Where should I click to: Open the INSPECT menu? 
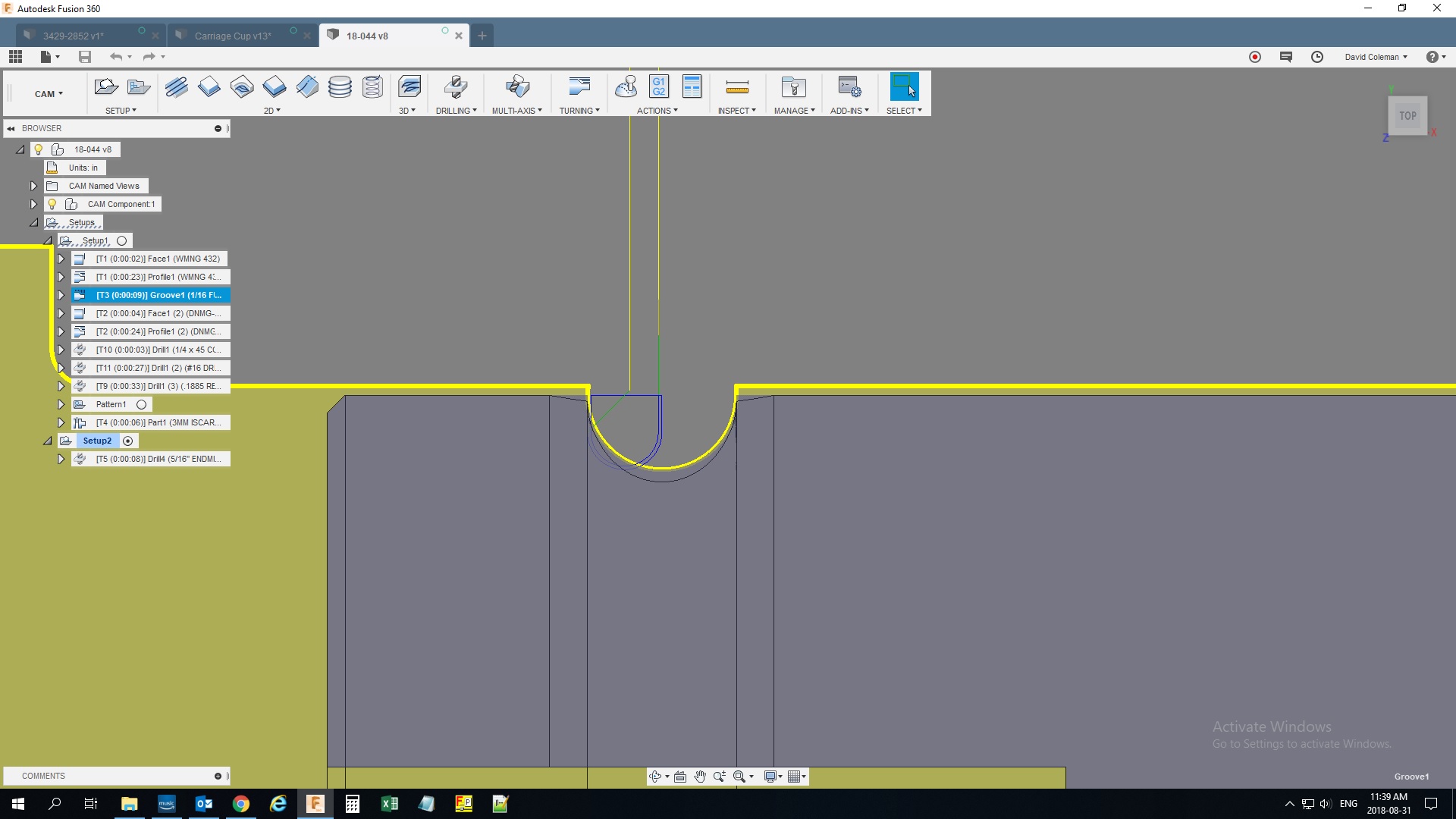click(737, 111)
